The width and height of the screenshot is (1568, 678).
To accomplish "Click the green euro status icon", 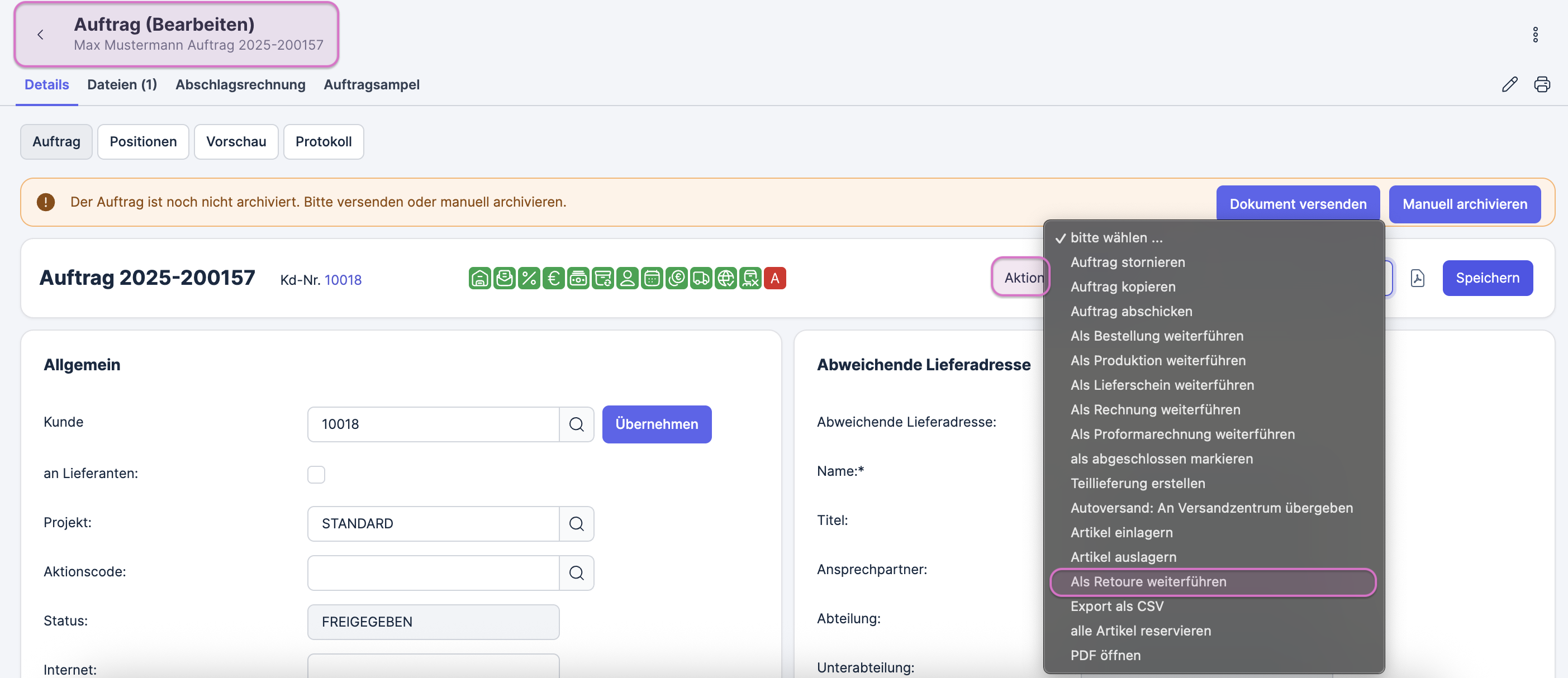I will [553, 278].
